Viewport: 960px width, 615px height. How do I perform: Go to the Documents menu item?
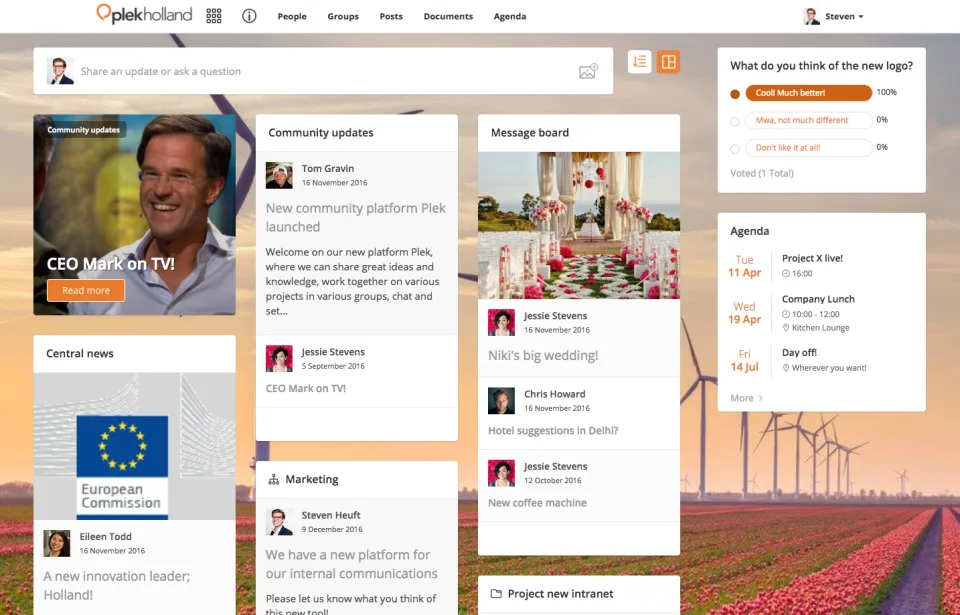[448, 17]
